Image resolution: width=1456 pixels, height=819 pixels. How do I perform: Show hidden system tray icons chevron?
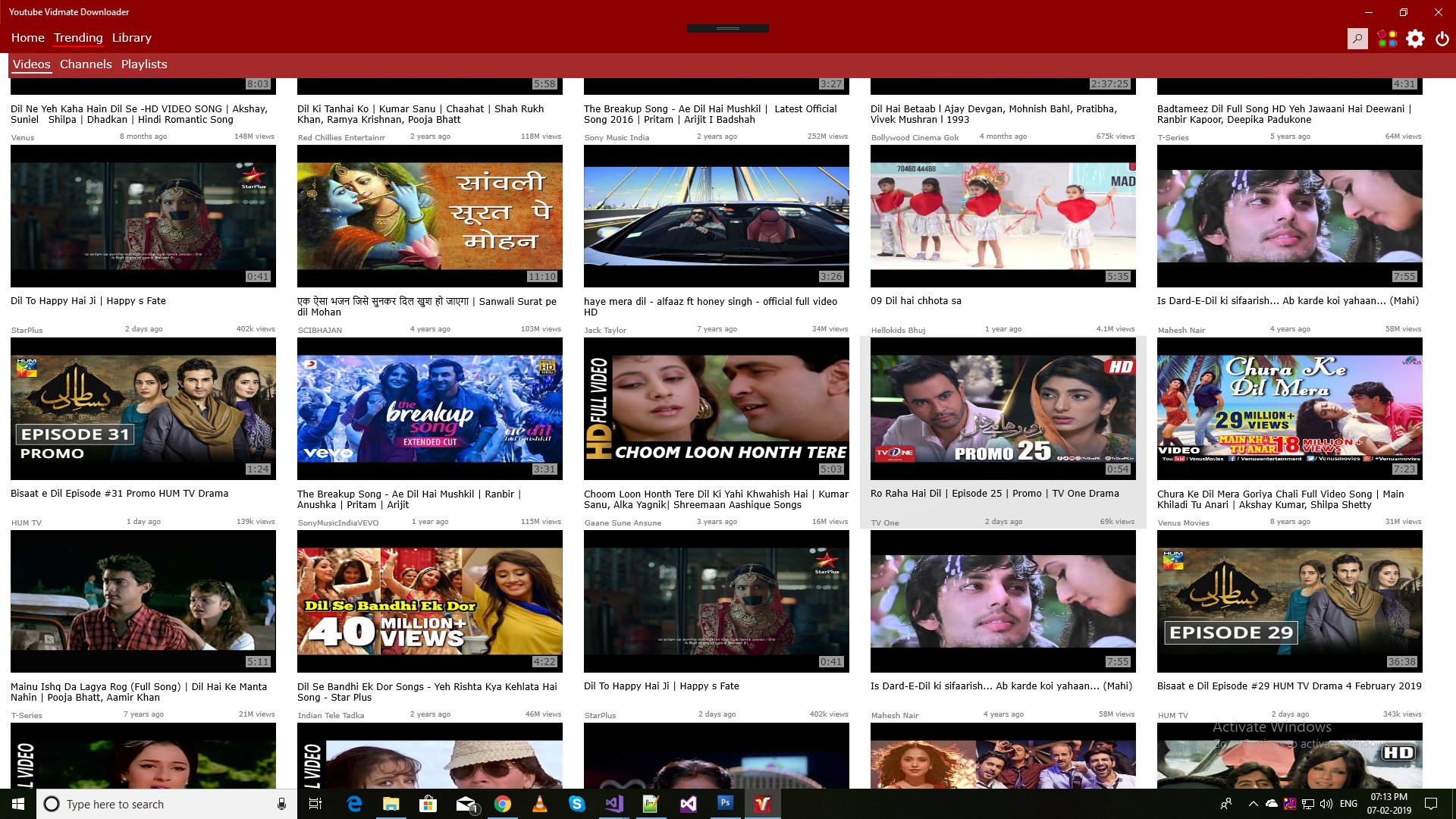pos(1253,804)
